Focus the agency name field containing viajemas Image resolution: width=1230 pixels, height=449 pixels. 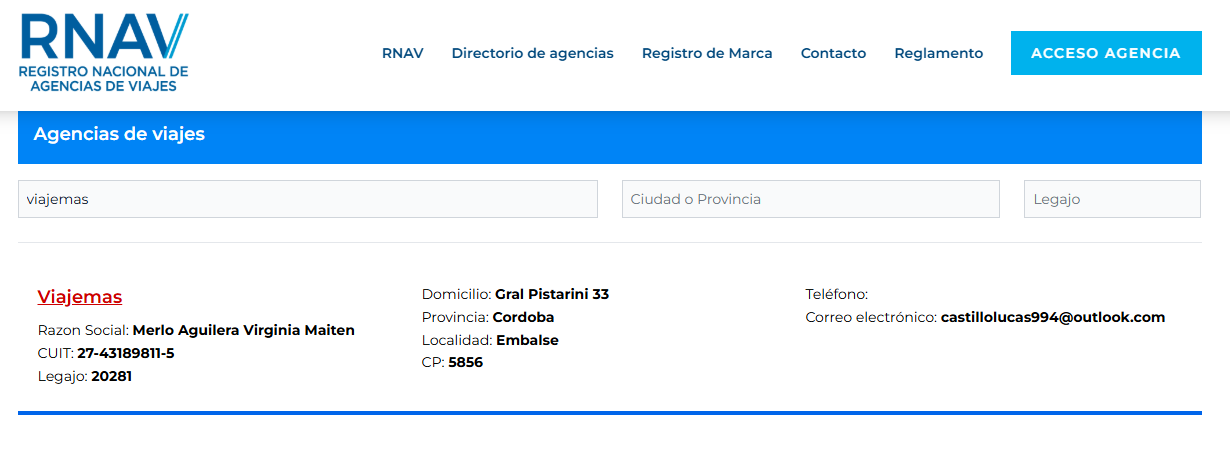(307, 199)
